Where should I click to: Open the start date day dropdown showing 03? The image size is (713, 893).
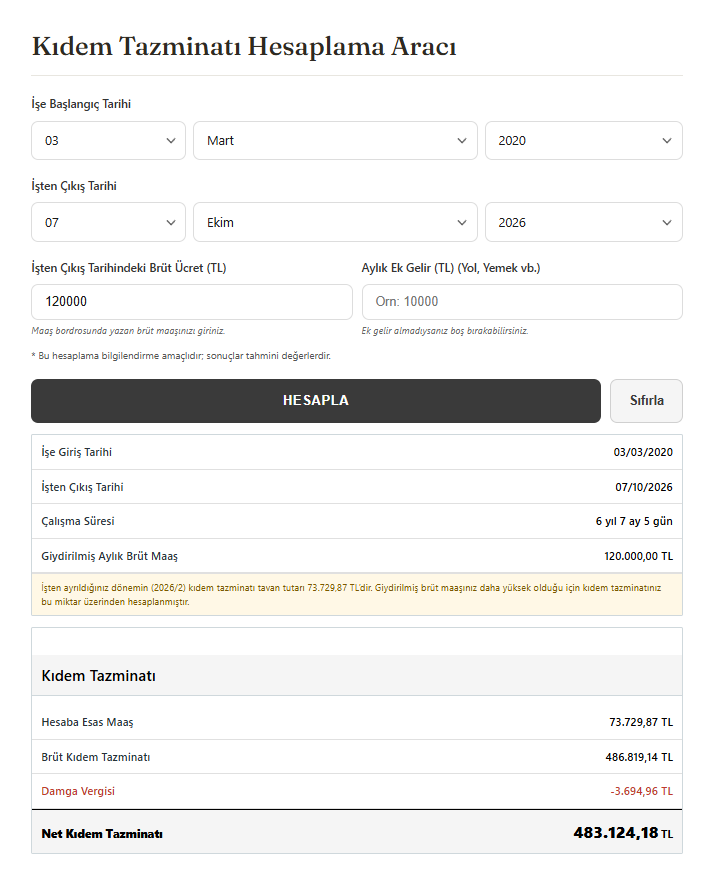point(108,141)
